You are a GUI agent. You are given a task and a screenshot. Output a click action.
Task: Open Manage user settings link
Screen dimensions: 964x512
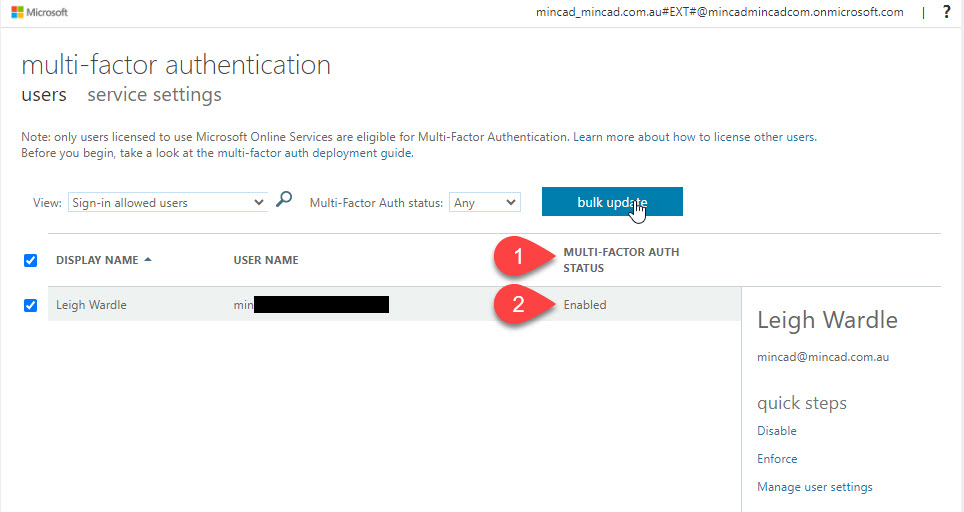(815, 487)
